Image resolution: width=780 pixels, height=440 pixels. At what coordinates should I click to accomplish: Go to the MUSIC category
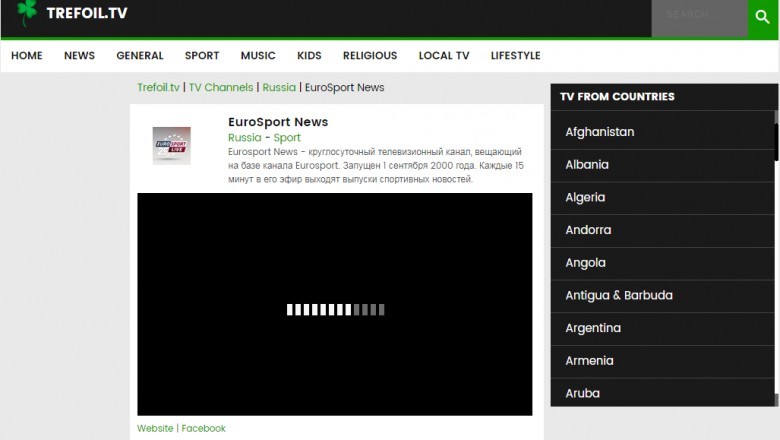click(x=258, y=56)
